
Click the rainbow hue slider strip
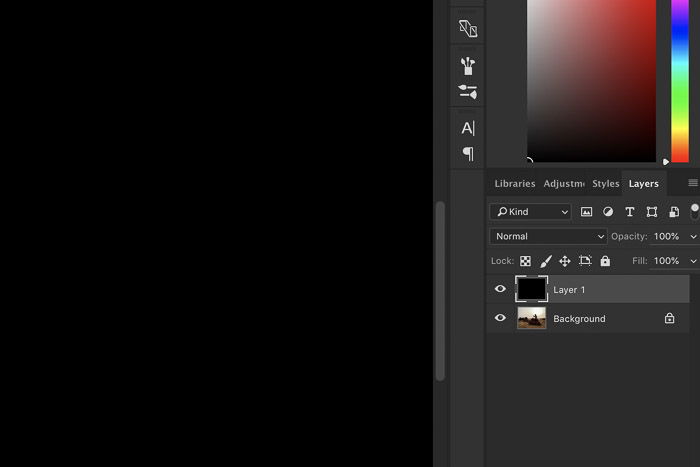[x=680, y=81]
